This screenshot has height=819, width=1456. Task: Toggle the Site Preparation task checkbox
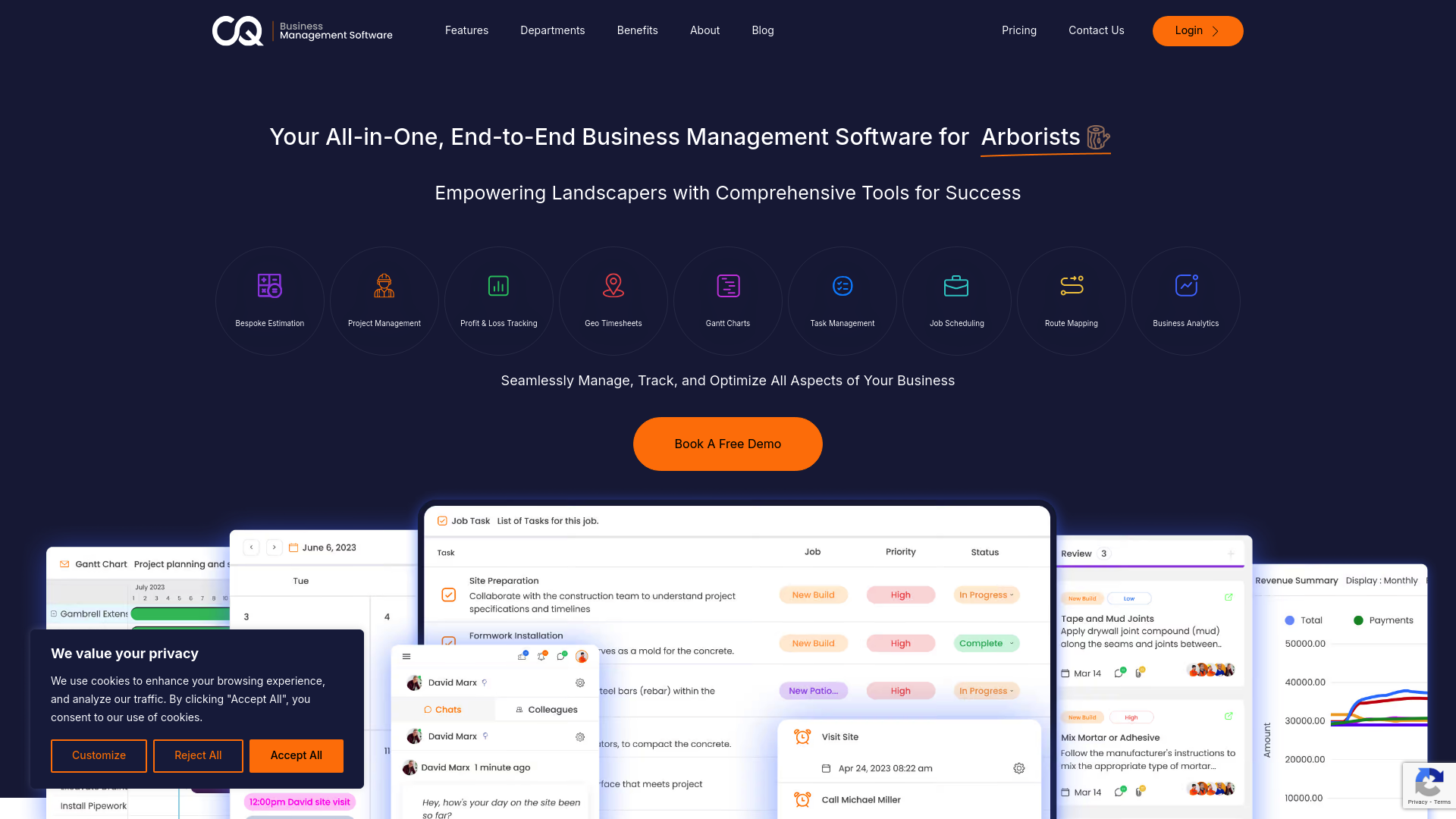tap(449, 594)
